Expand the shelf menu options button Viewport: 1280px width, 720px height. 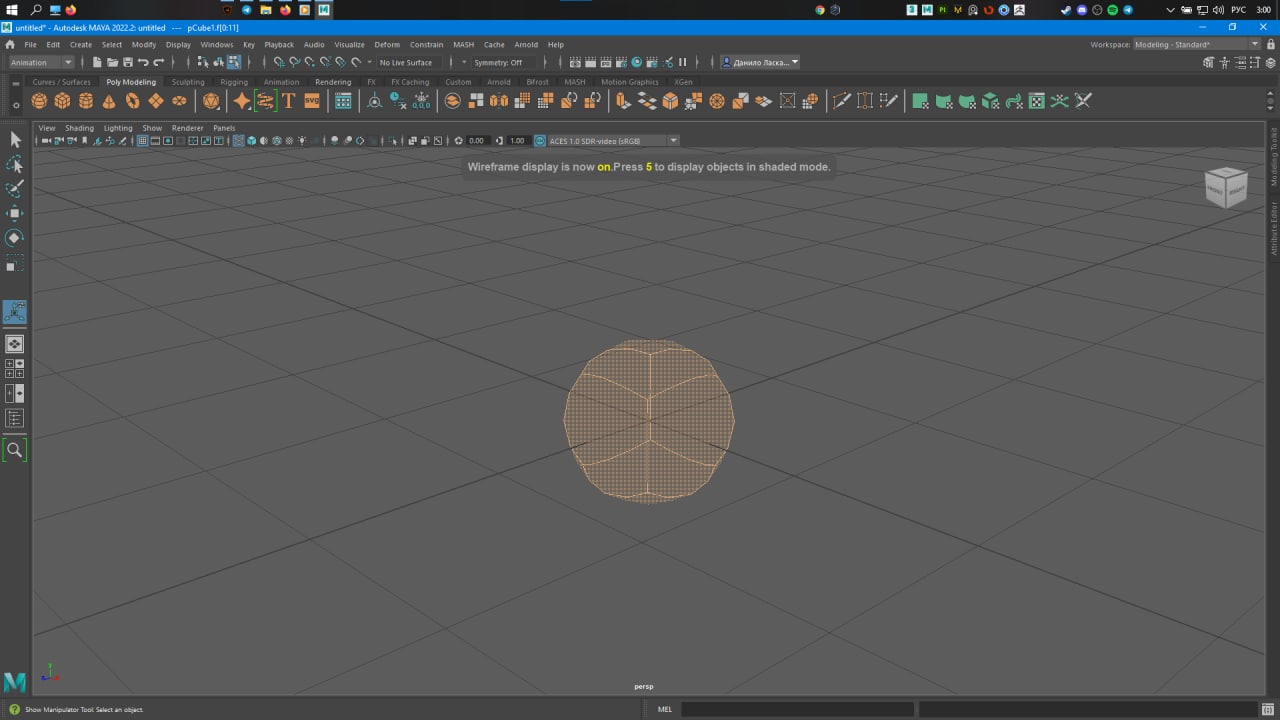point(15,105)
